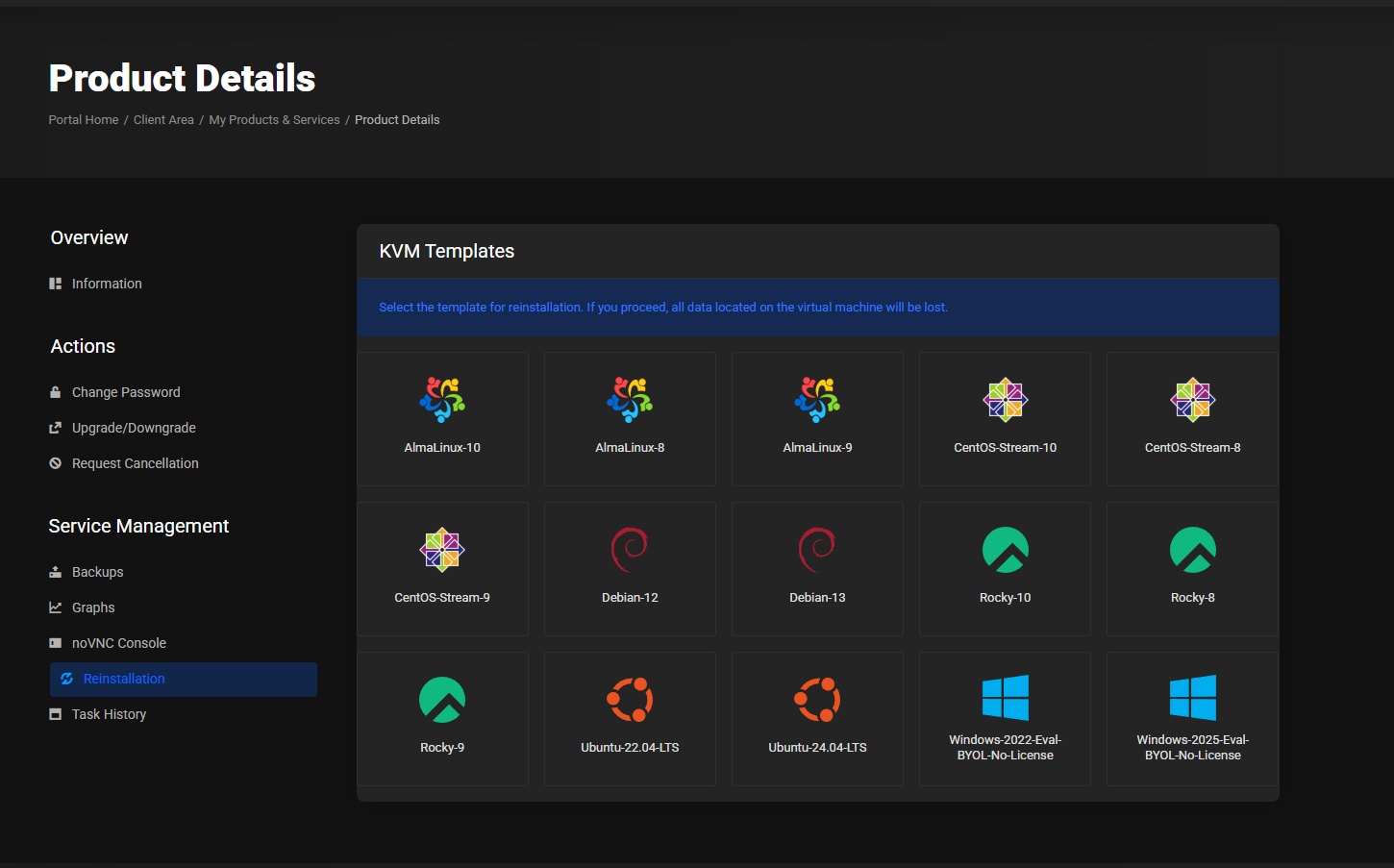Choose the Windows-2025-Eval-BYOL-No-License tile
Screen dimensions: 1394x868
(x=1192, y=719)
